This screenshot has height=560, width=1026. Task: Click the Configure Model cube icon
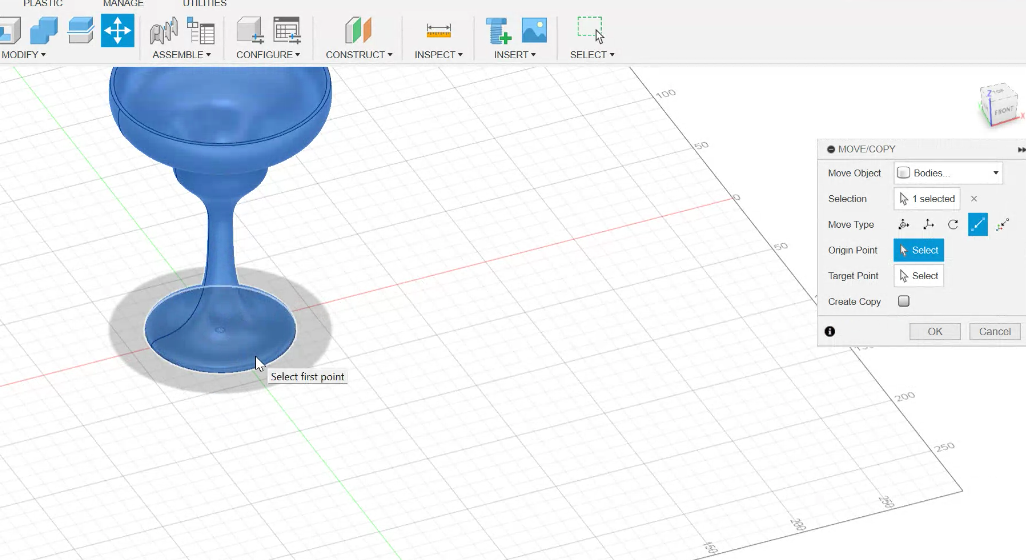[x=250, y=31]
